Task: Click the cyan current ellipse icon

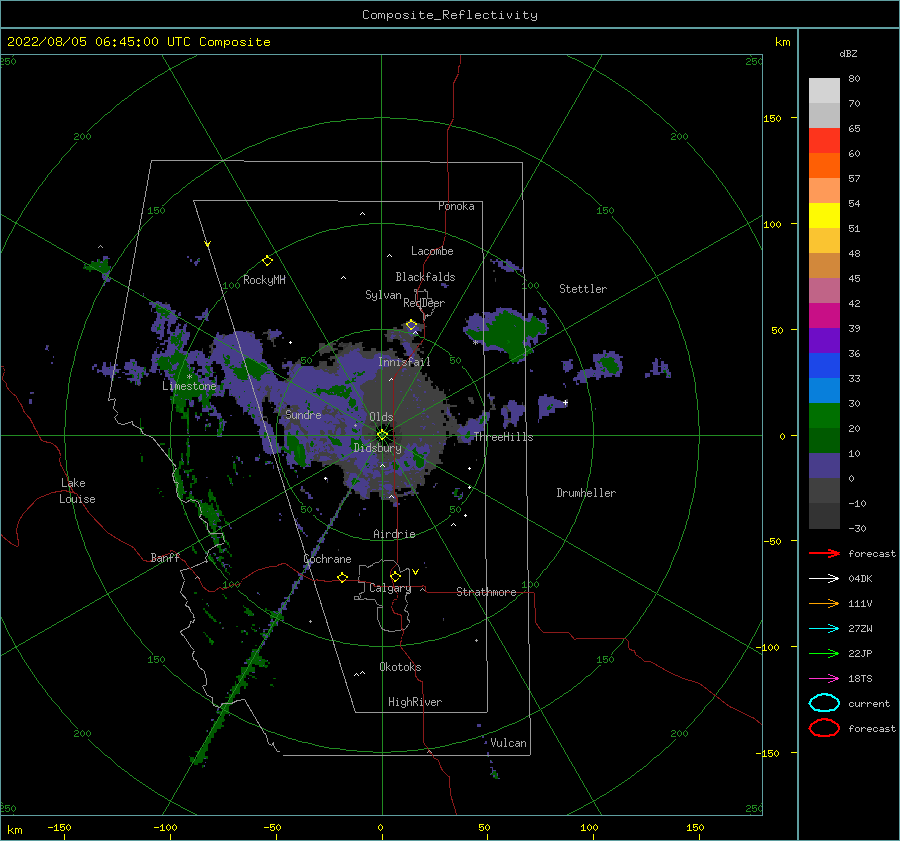Action: pos(824,703)
